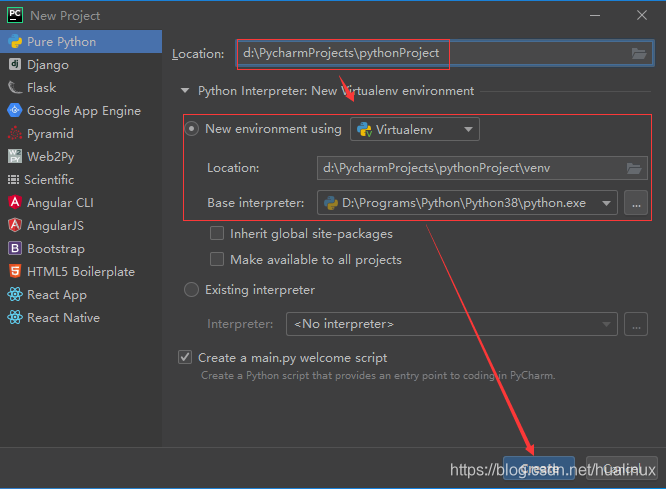
Task: Click the Pure Python snake icon
Action: click(15, 42)
